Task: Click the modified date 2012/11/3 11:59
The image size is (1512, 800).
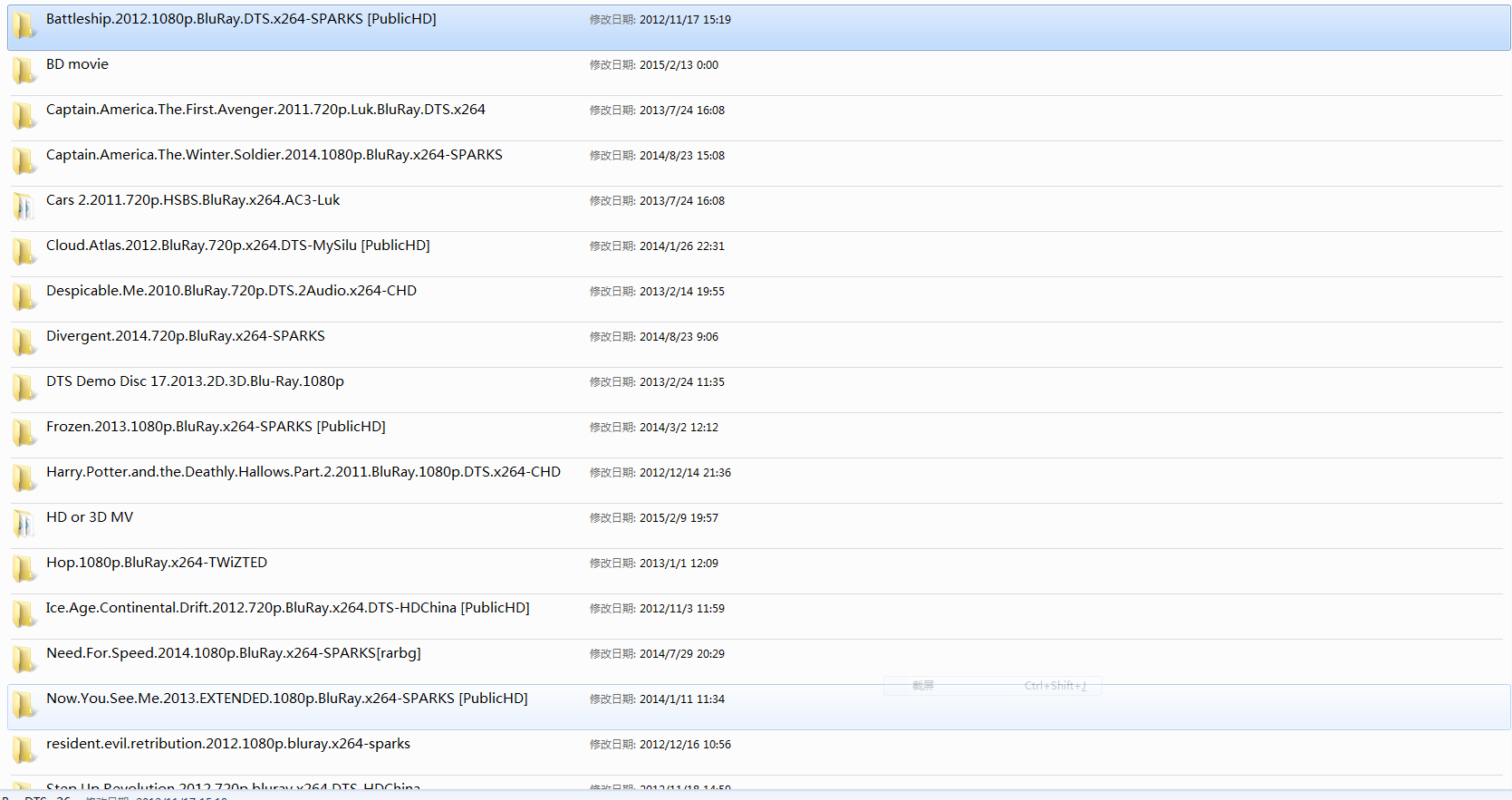Action: click(x=682, y=609)
